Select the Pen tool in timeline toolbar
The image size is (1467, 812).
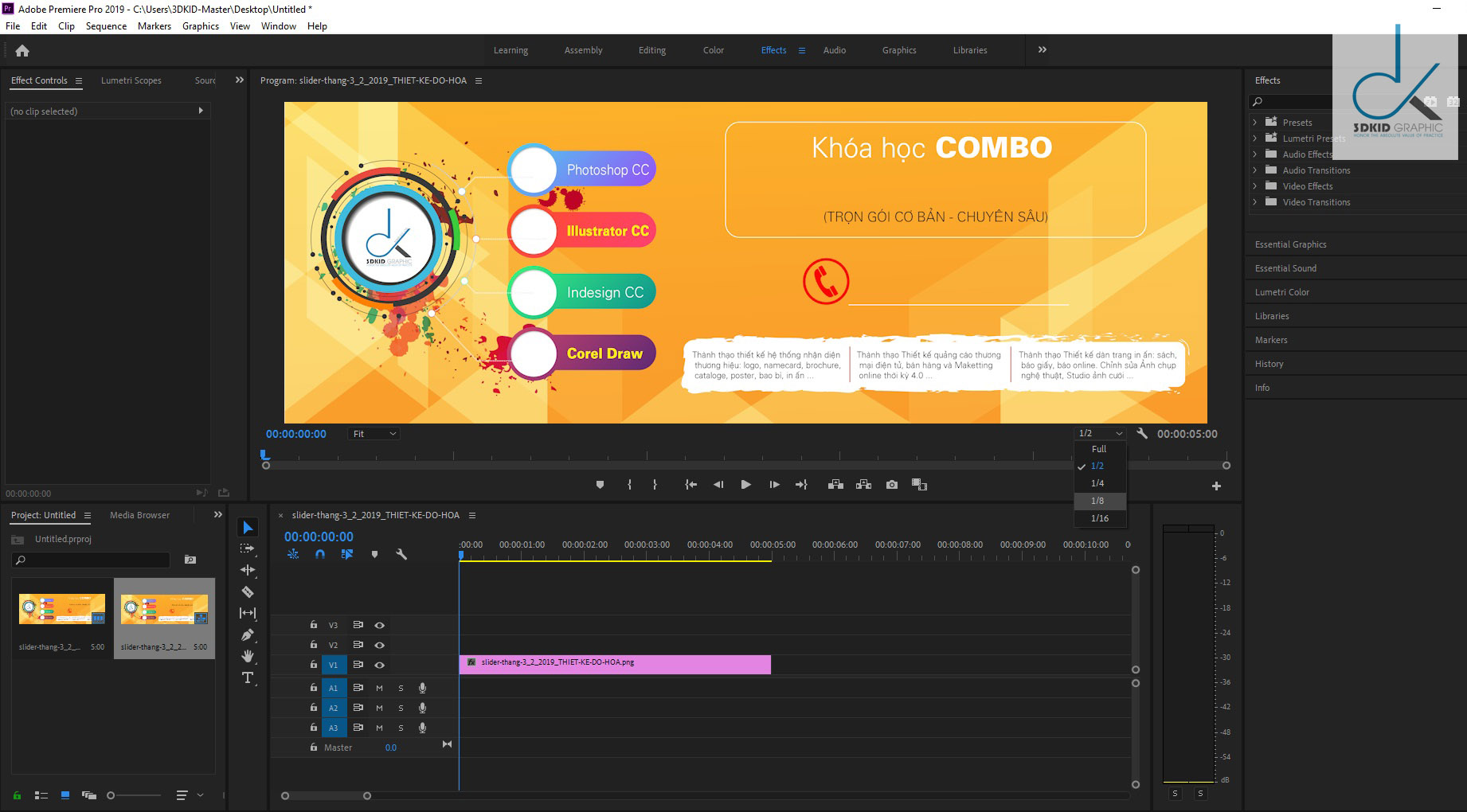(x=248, y=634)
